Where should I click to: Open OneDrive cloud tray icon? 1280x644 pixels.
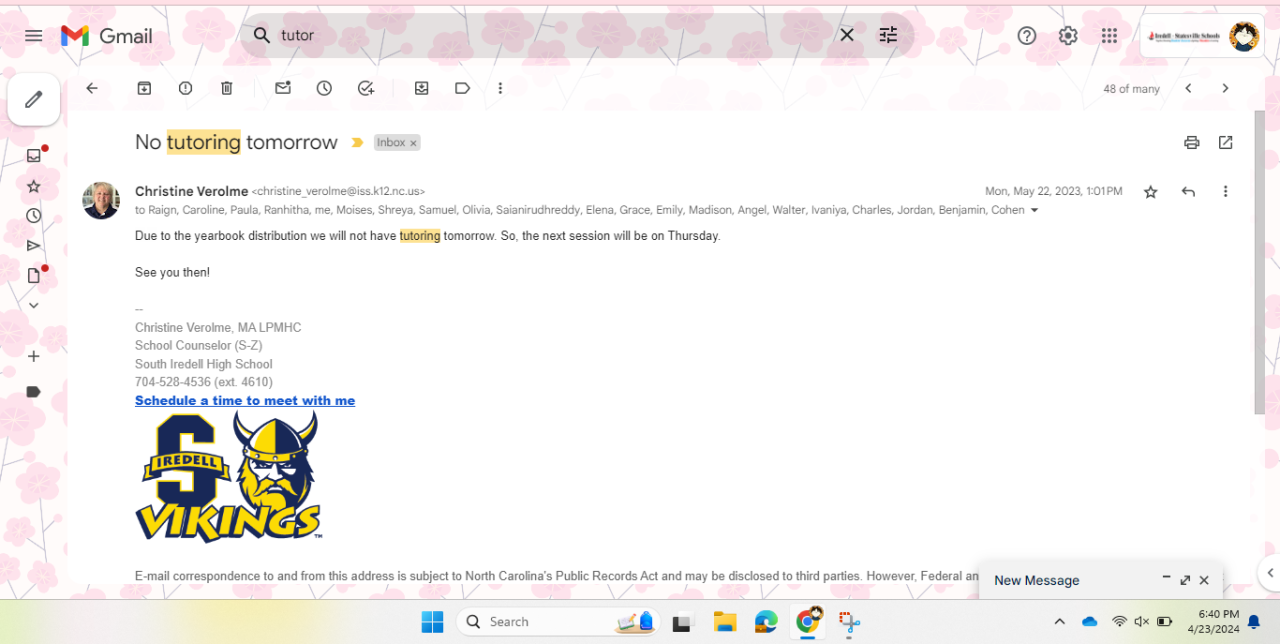[1090, 622]
